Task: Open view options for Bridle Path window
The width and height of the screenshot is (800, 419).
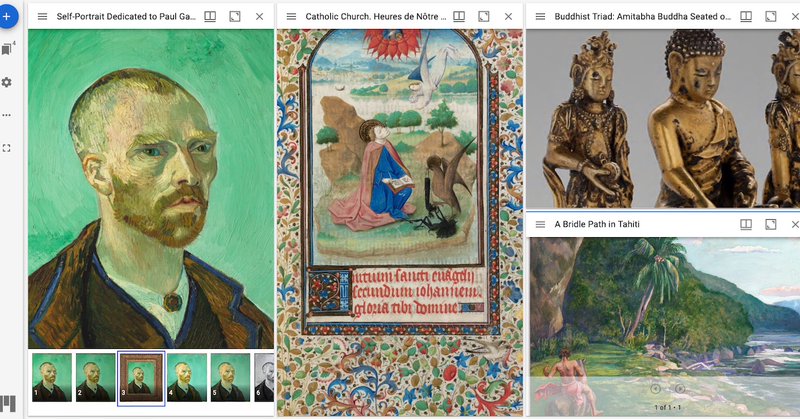Action: (746, 224)
